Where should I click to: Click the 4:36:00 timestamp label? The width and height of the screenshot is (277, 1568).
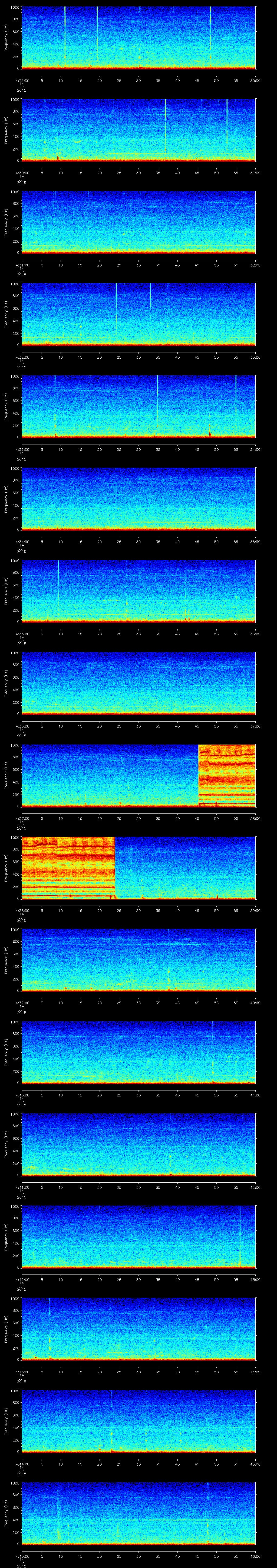pyautogui.click(x=21, y=726)
